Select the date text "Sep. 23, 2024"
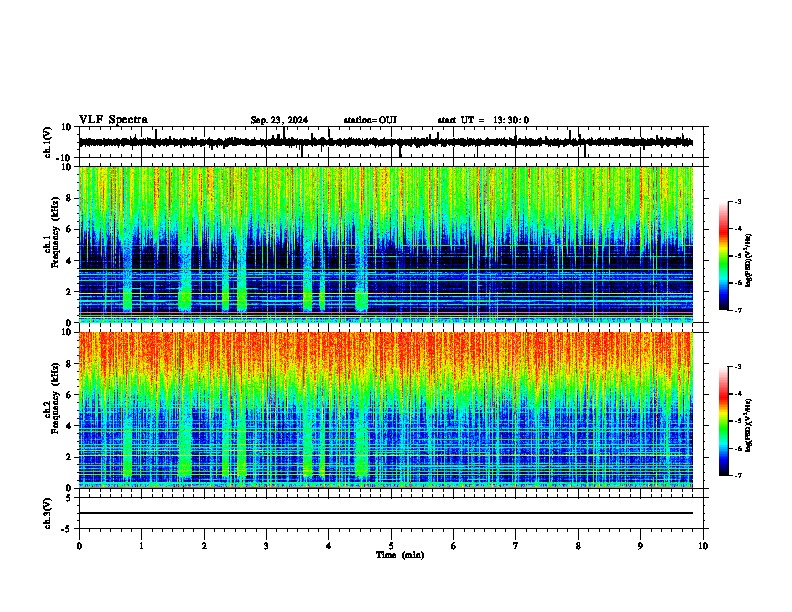 click(x=279, y=120)
